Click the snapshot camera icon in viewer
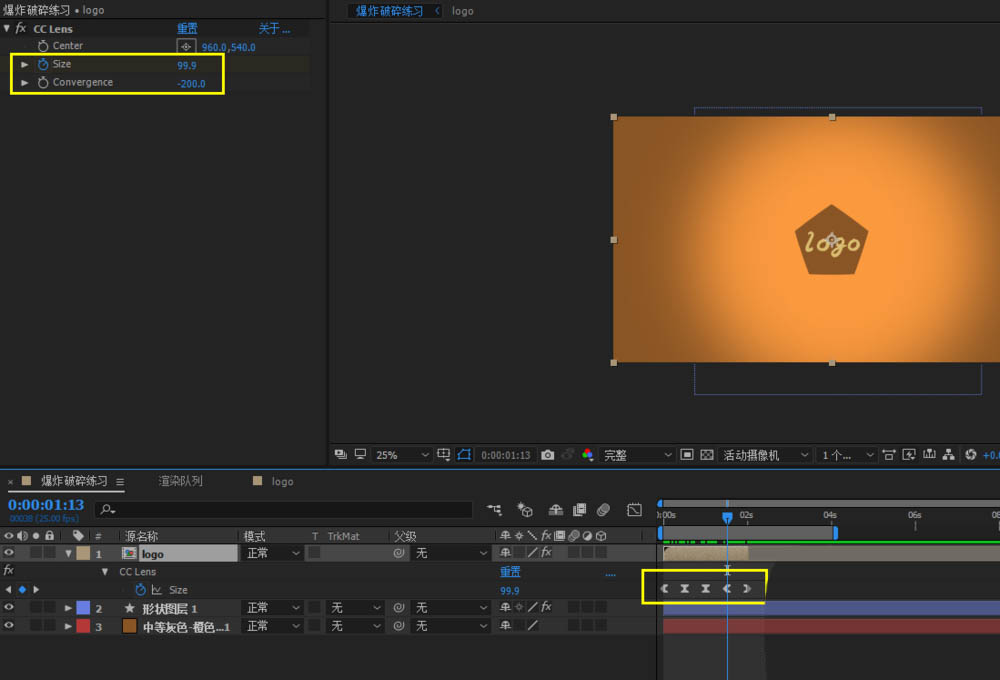This screenshot has width=1000, height=680. coord(547,455)
